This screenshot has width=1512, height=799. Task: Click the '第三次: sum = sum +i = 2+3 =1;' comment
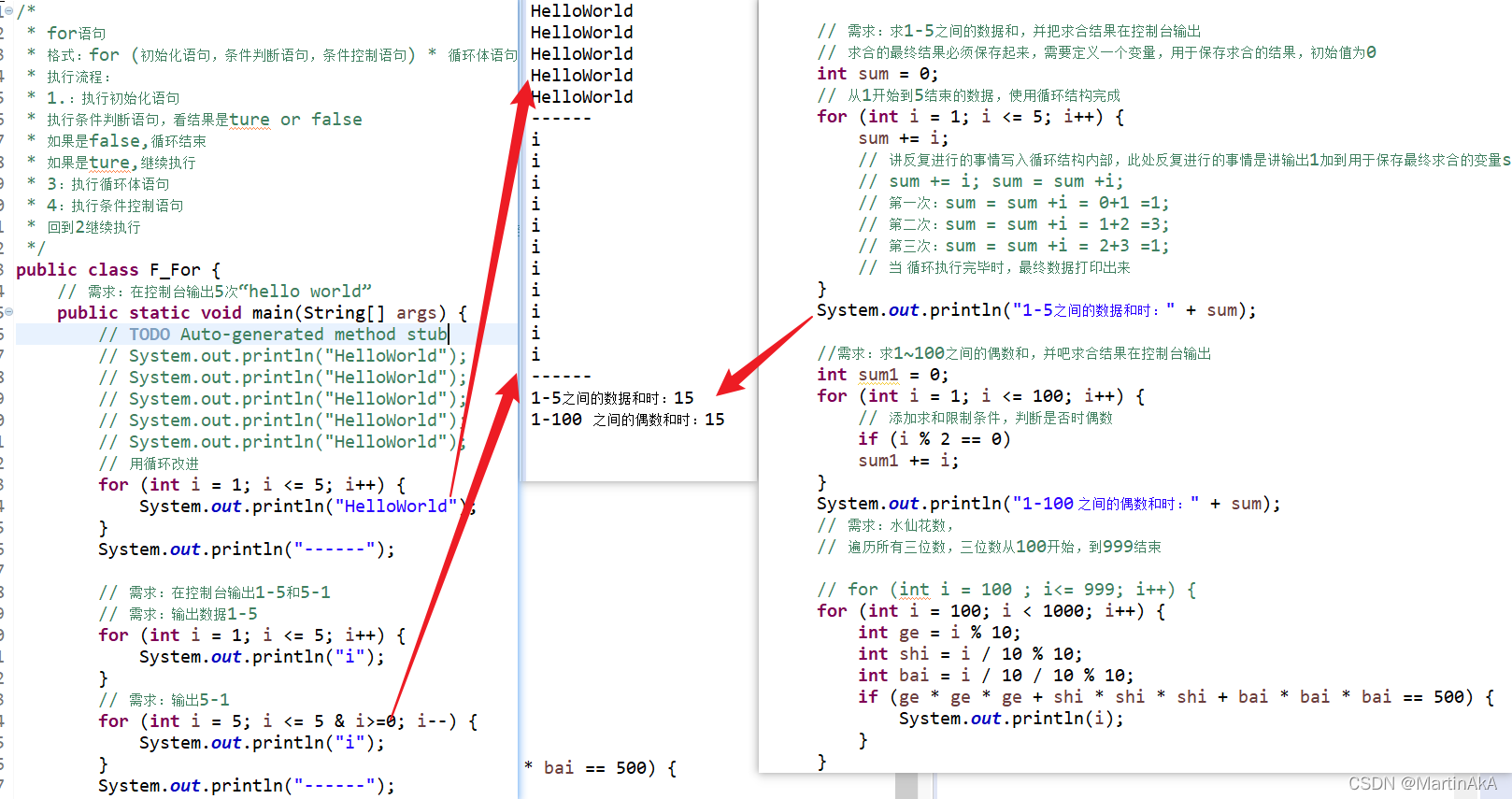[x=1014, y=246]
